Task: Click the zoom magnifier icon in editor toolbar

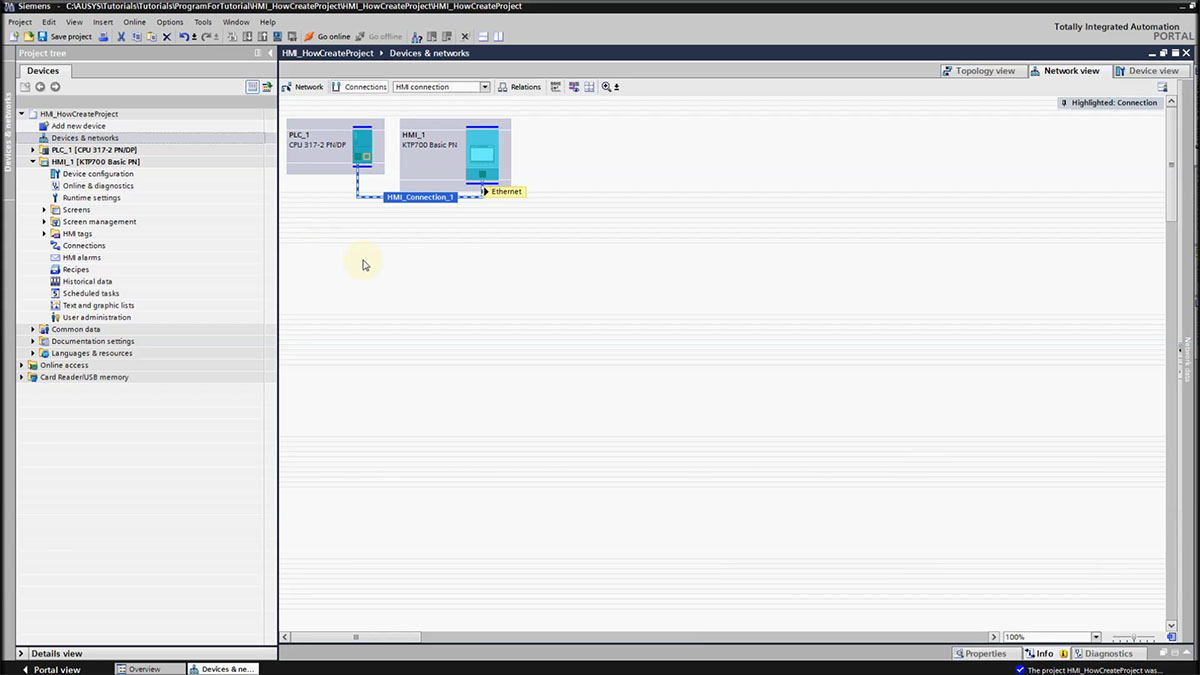Action: [x=607, y=87]
